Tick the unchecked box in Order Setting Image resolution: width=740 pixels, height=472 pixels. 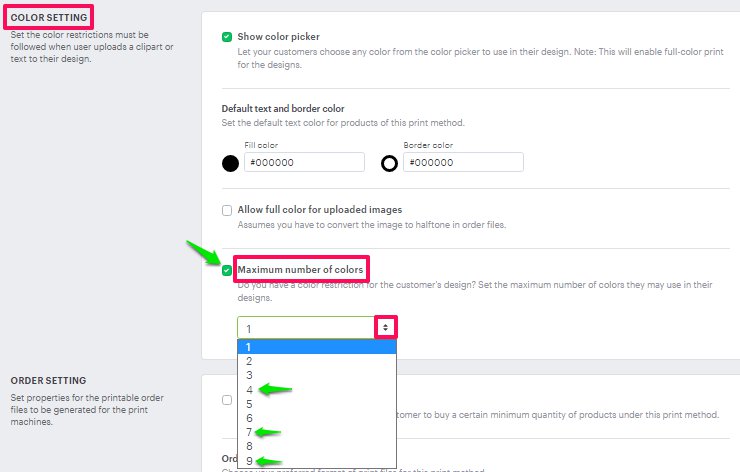click(x=227, y=400)
